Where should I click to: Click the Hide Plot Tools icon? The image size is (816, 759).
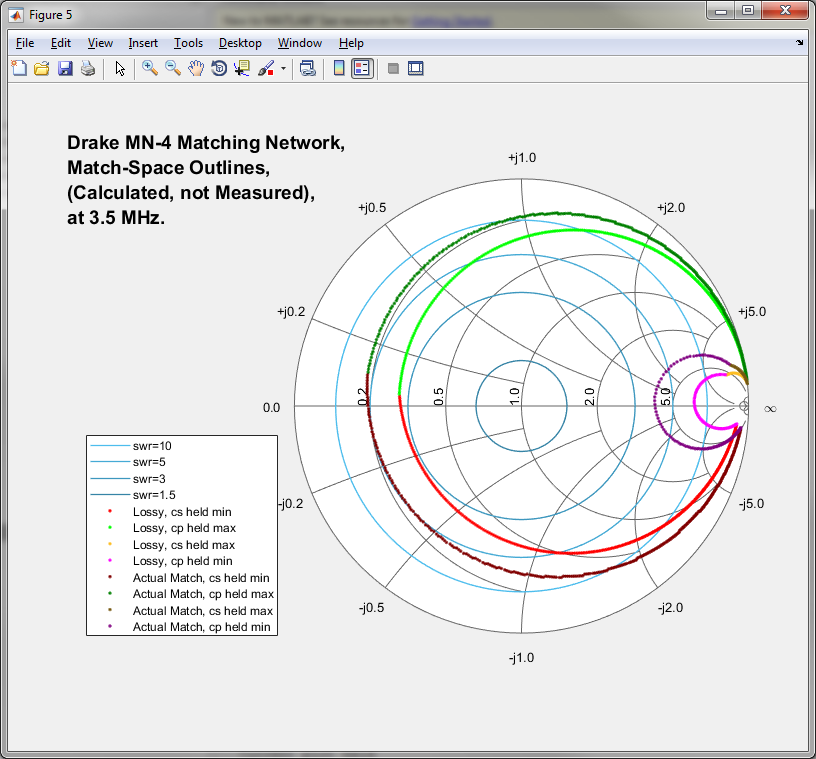point(393,68)
